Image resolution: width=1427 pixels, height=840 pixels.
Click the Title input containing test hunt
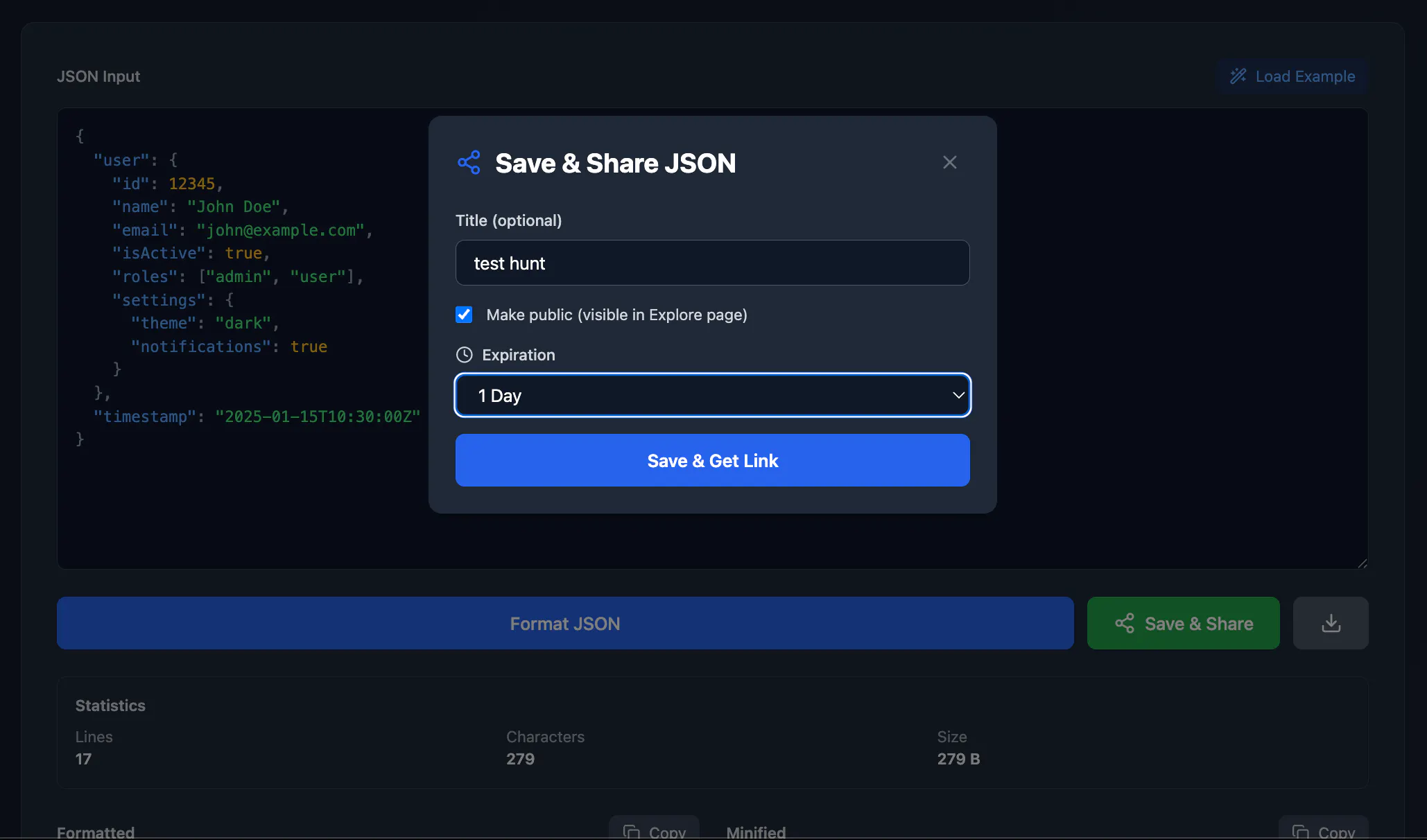tap(712, 263)
